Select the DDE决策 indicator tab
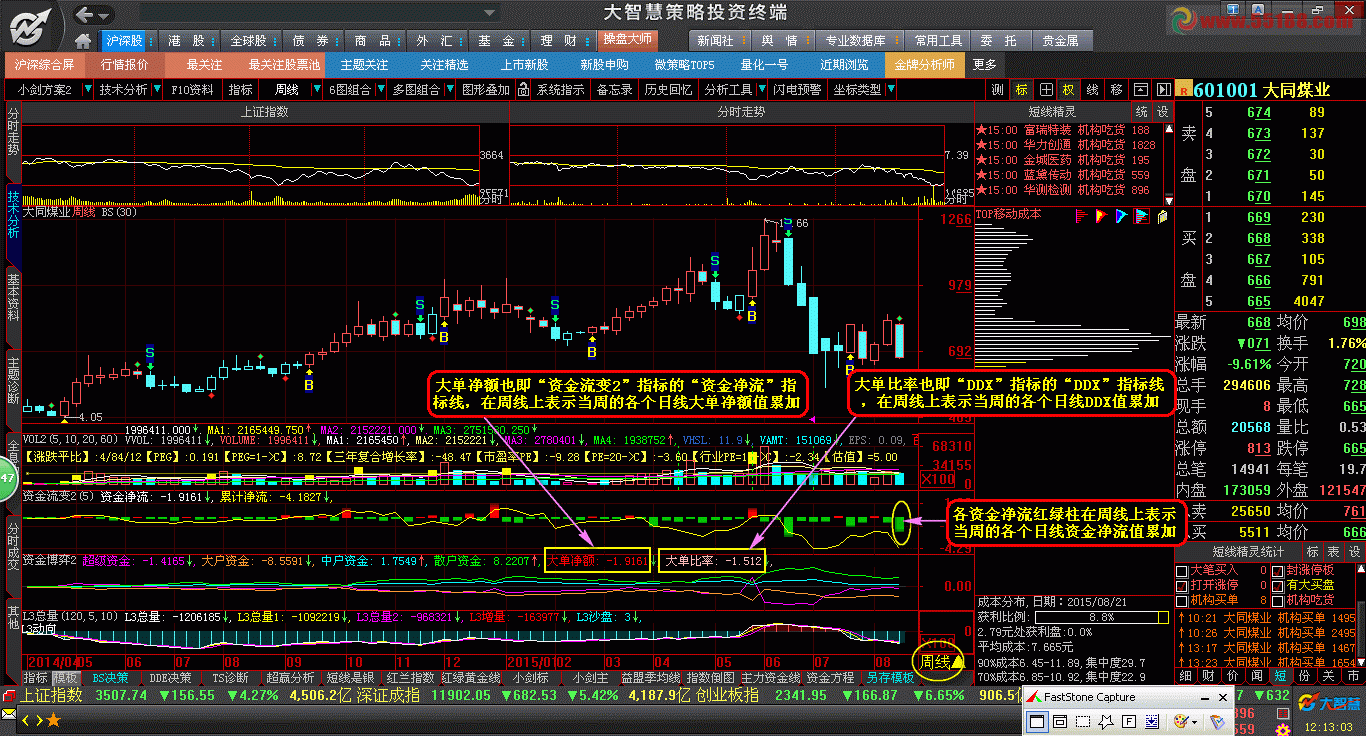 tap(170, 677)
